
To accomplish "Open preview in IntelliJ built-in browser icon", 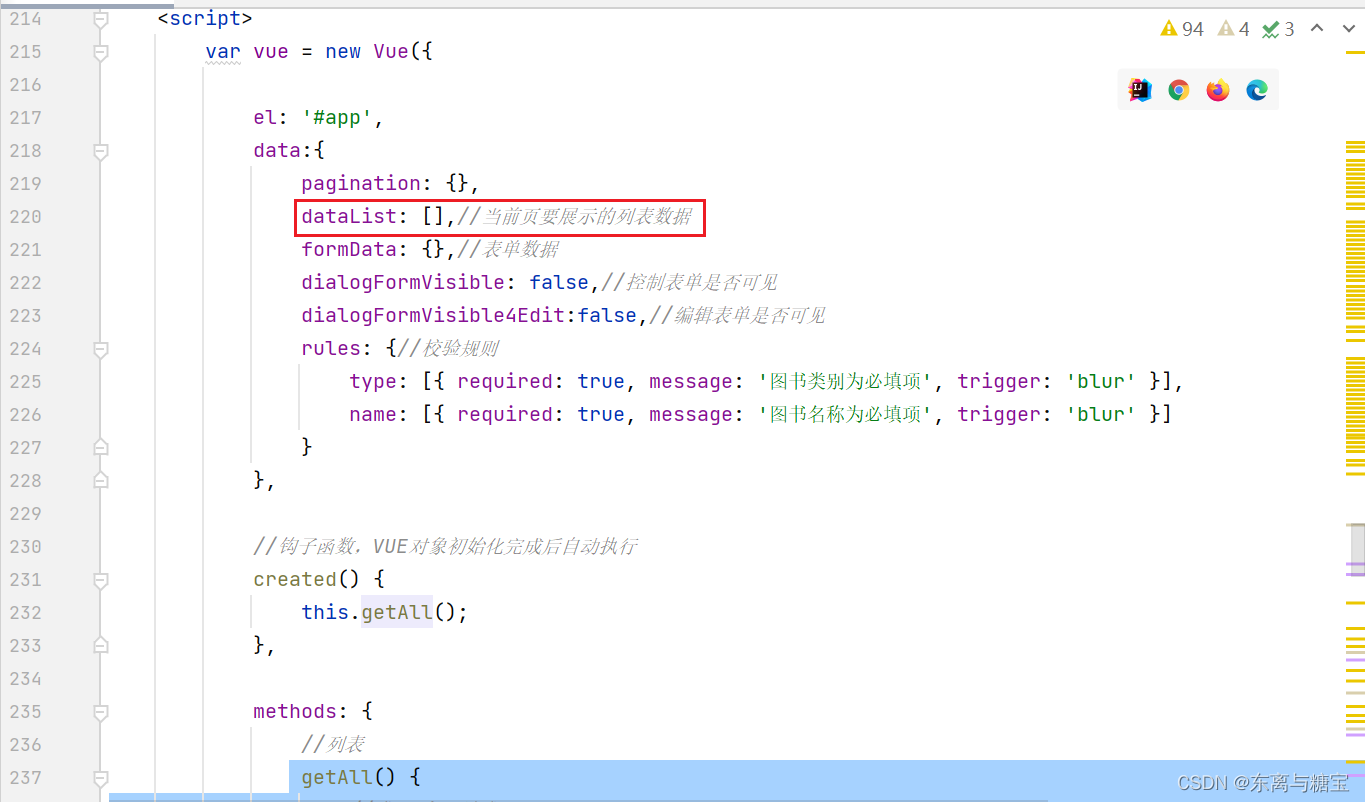I will point(1140,90).
